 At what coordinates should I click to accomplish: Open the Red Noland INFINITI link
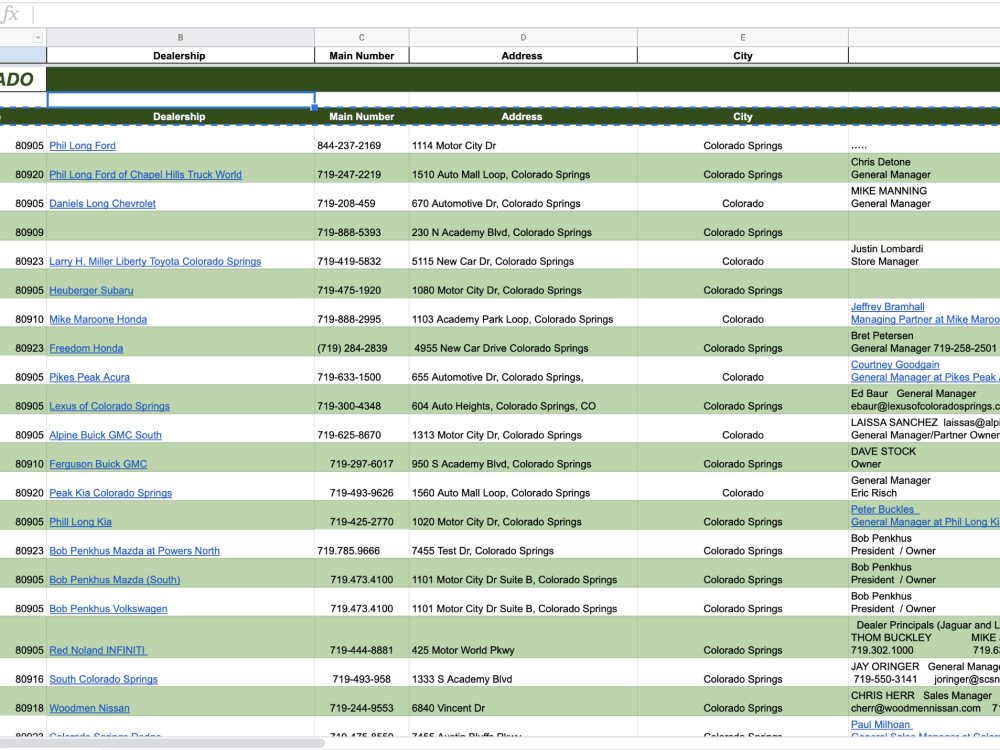(x=98, y=651)
